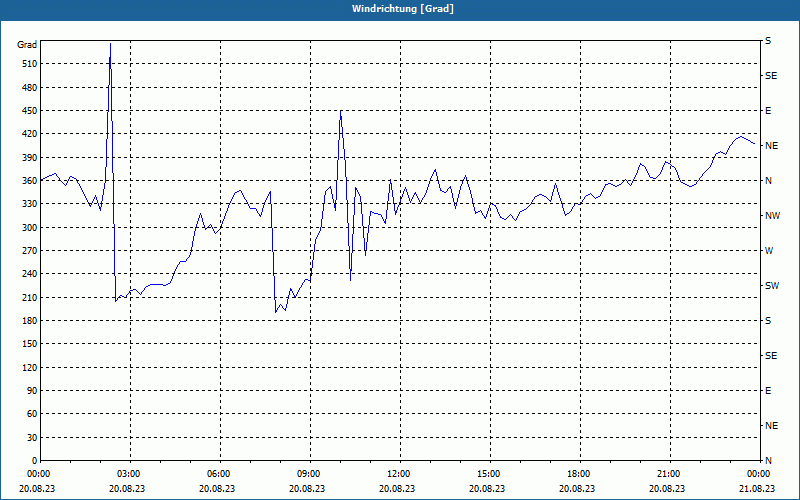Click the 120 y-axis value

(30, 367)
